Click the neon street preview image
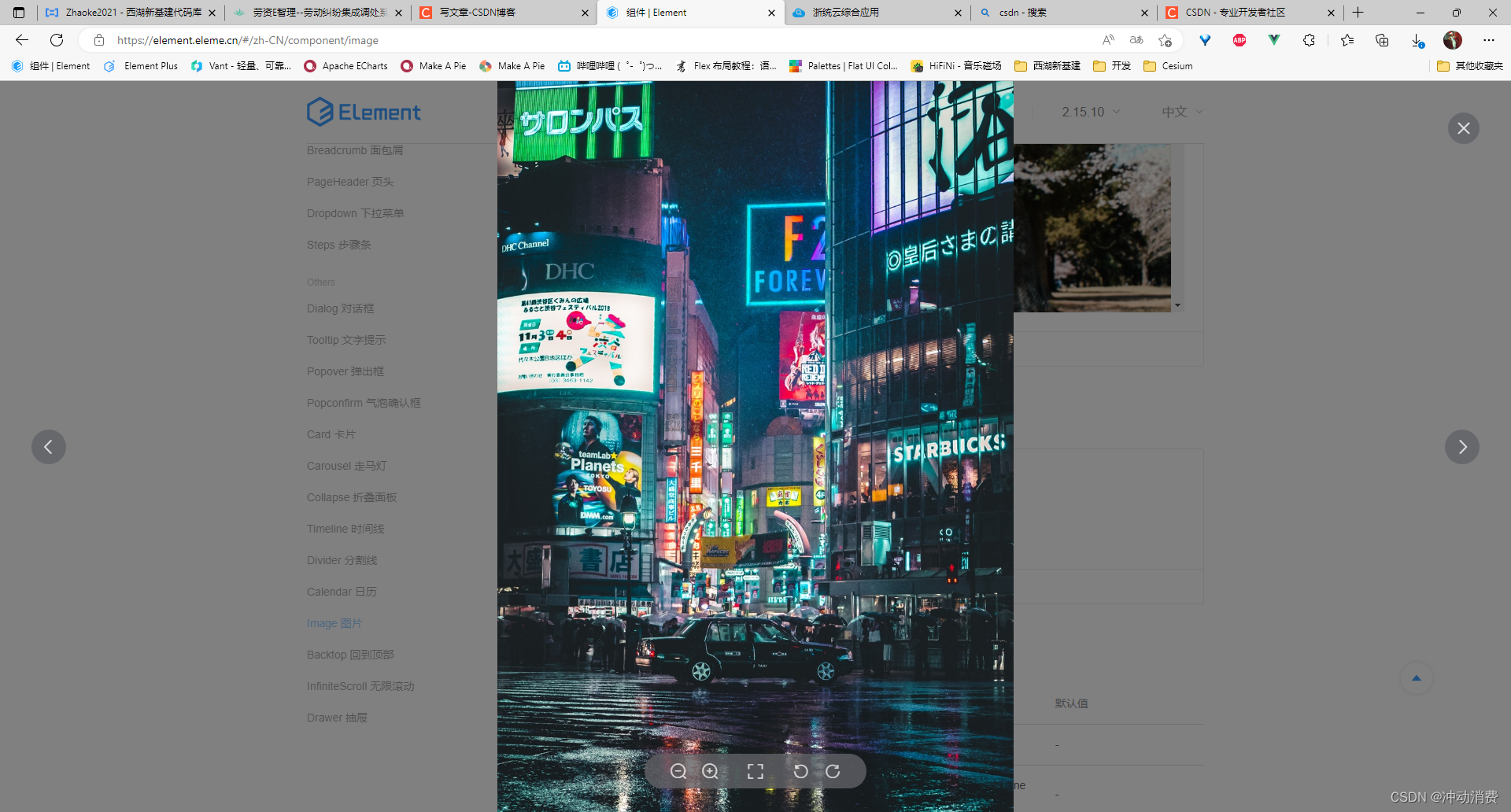The width and height of the screenshot is (1511, 812). tap(755, 446)
